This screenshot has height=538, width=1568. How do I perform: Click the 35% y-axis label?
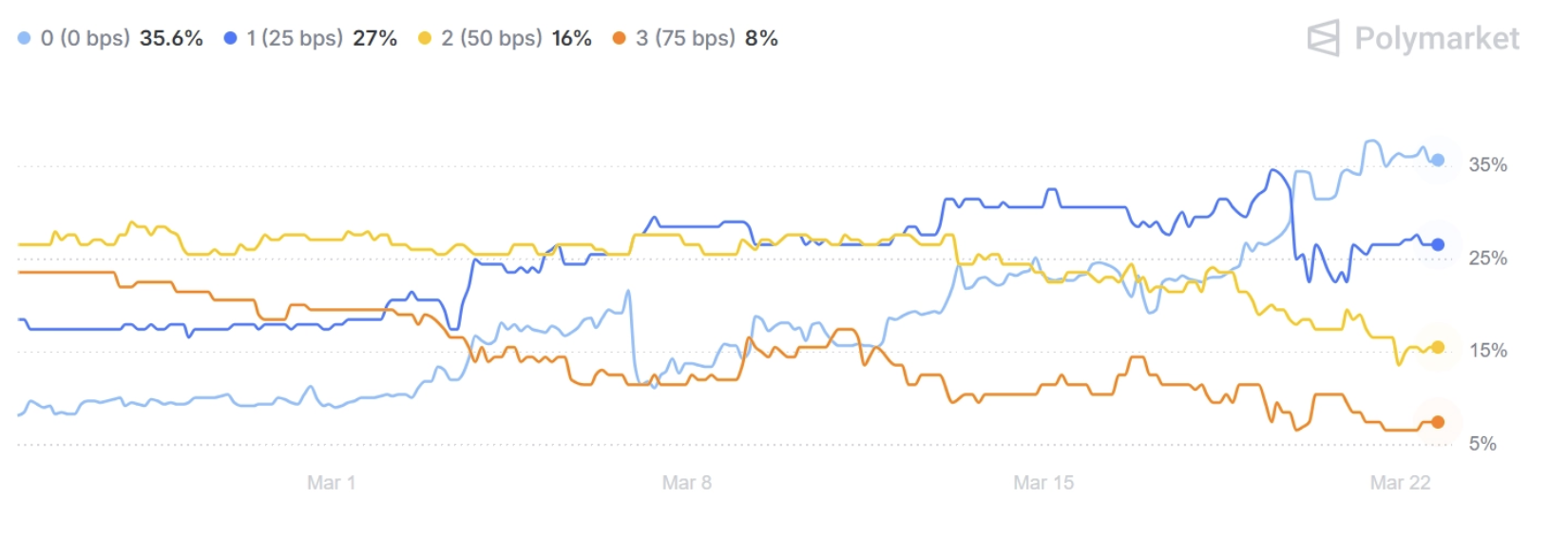[x=1487, y=165]
